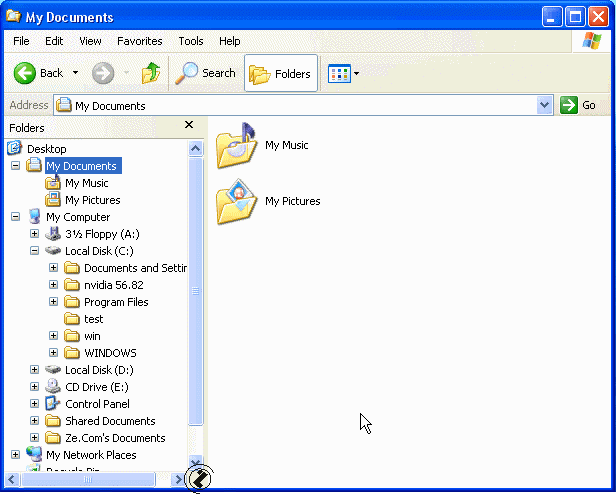Open the File menu
Screen dimensions: 616x494
point(21,41)
